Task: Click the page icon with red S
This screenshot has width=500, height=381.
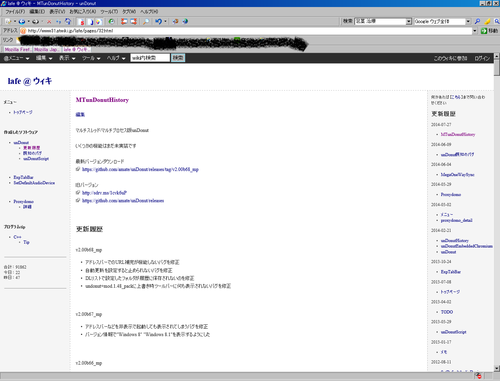Action: pyautogui.click(x=81, y=22)
